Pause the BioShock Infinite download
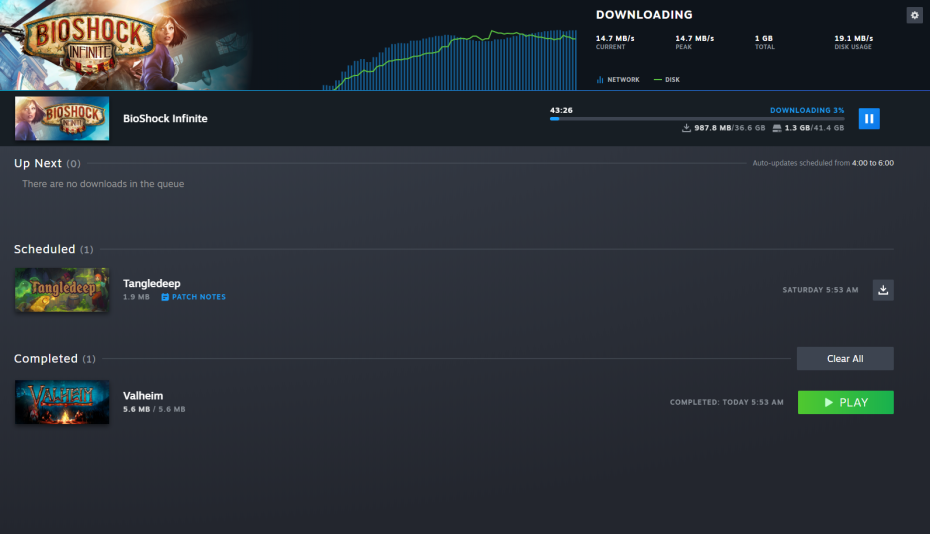 (869, 119)
